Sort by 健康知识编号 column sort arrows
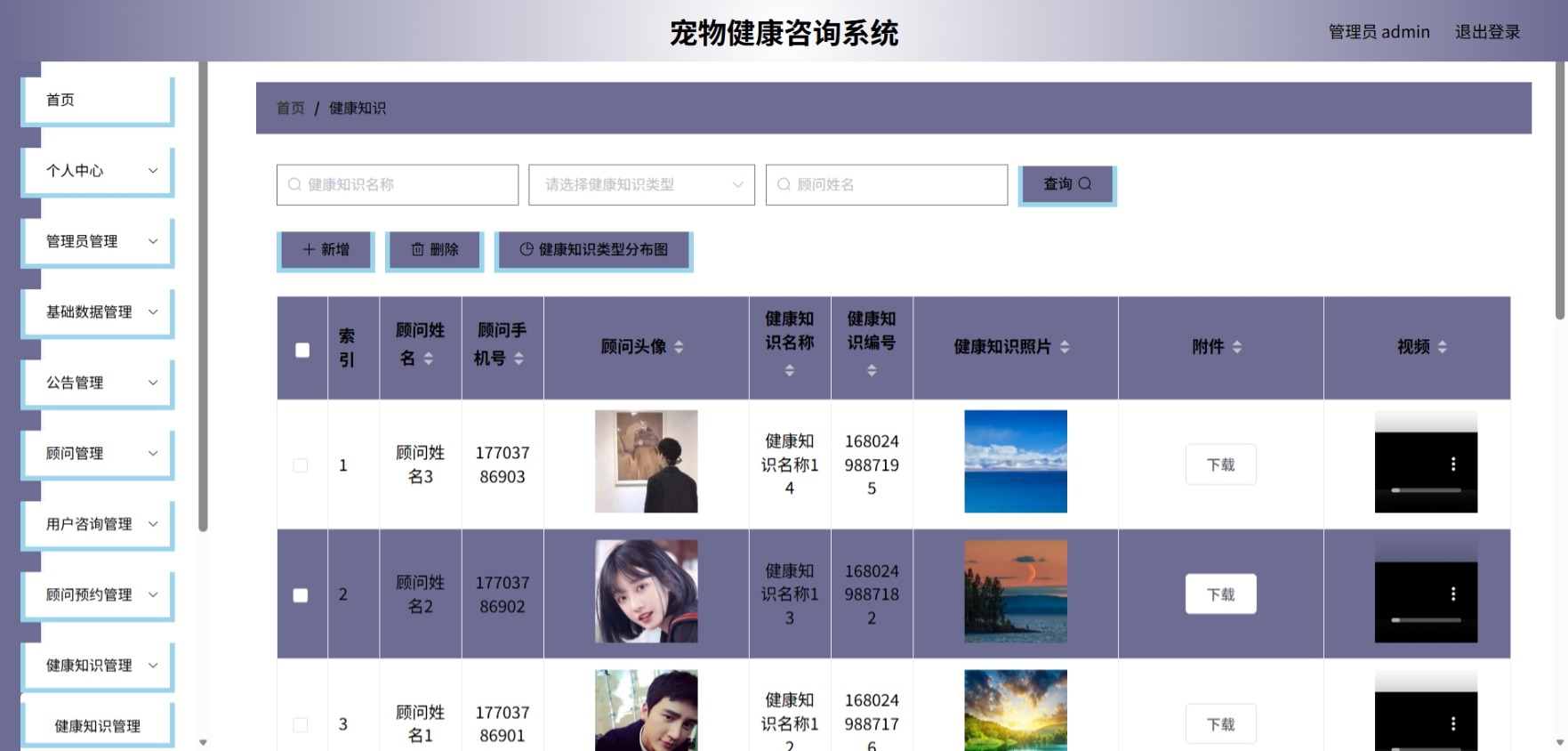This screenshot has height=751, width=1568. pos(872,370)
